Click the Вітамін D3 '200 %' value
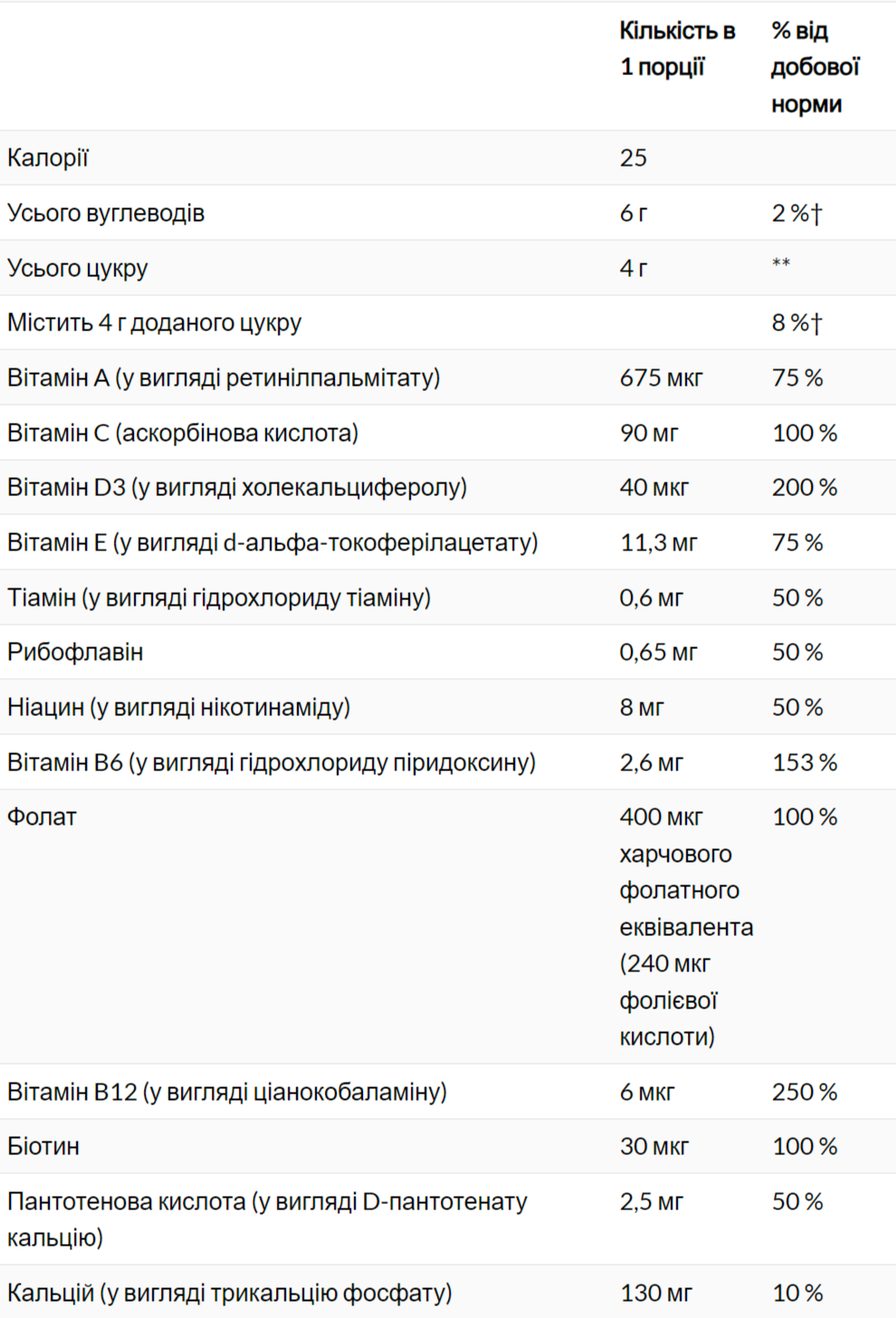The height and width of the screenshot is (1318, 896). (x=805, y=488)
